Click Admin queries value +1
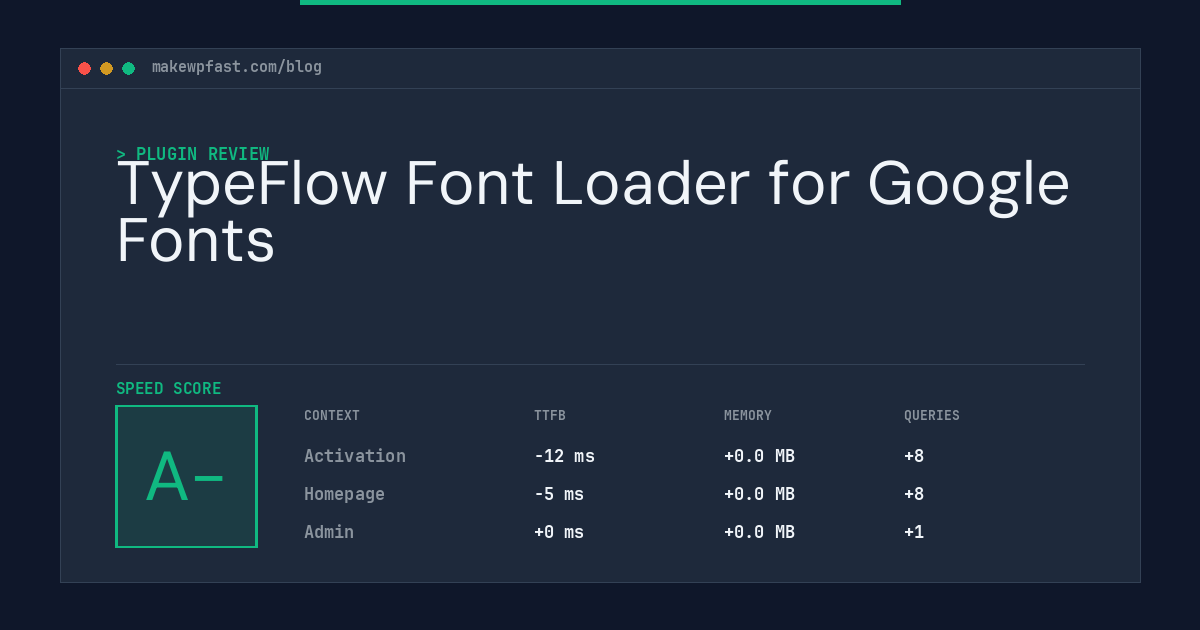 [x=914, y=532]
